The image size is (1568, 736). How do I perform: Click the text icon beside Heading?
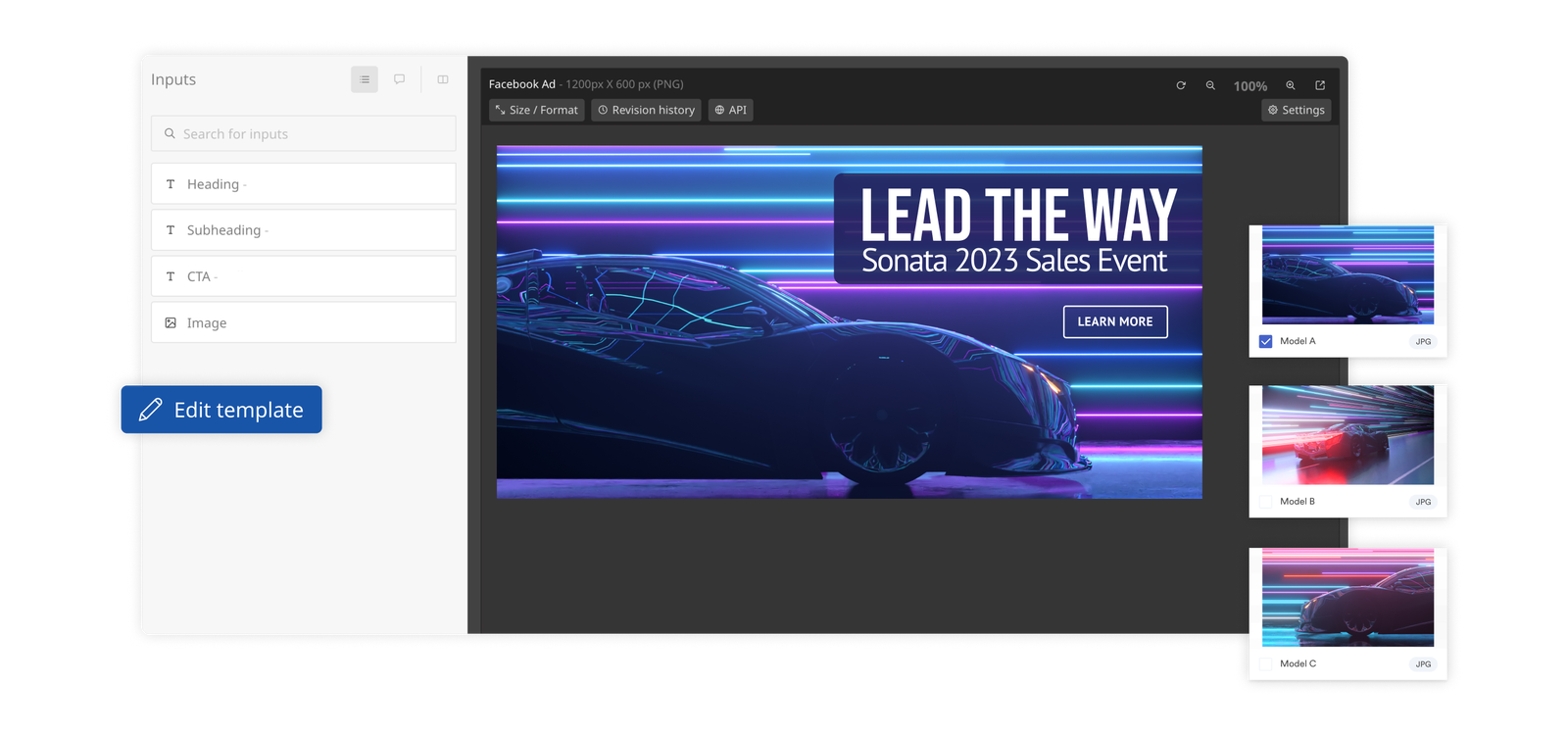coord(171,184)
